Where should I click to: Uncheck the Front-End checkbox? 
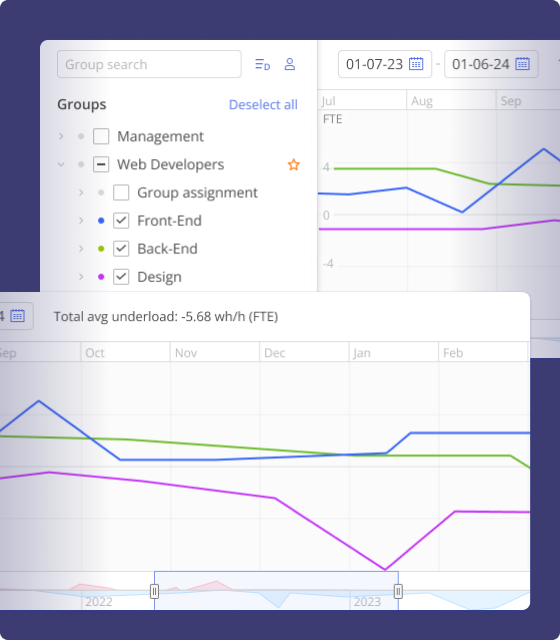click(121, 221)
